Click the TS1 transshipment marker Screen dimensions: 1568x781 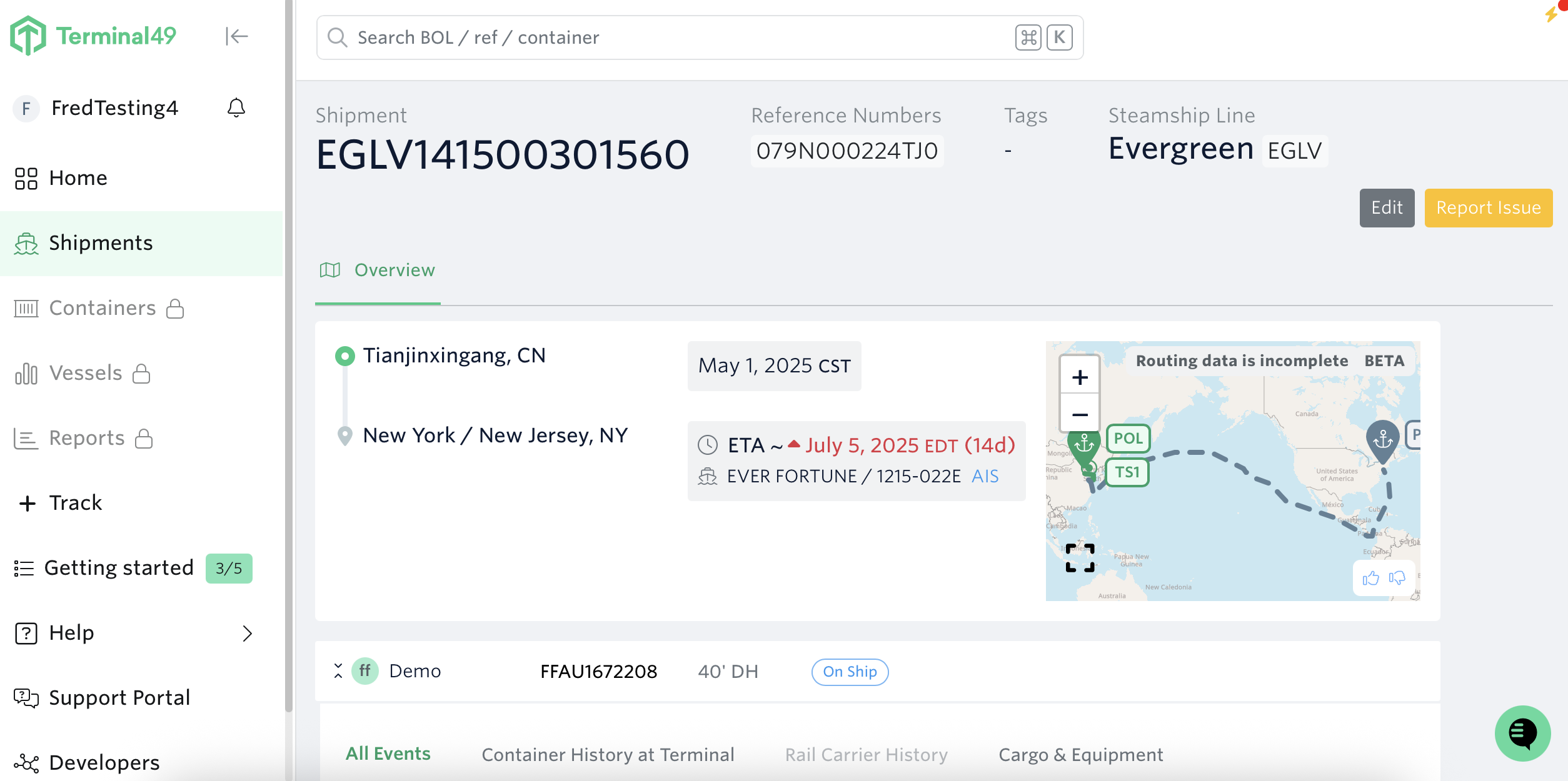1127,472
